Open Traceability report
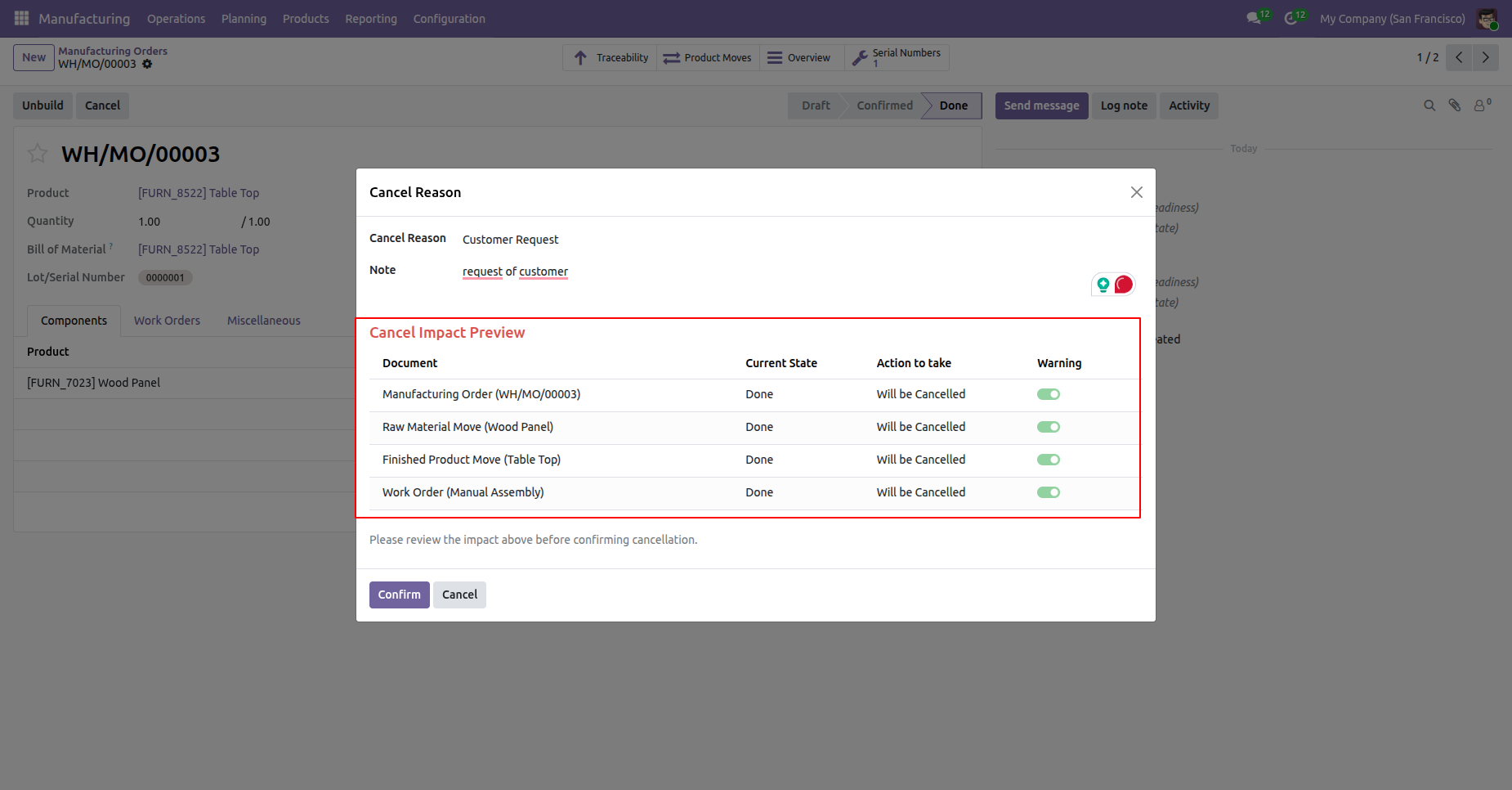 click(610, 57)
